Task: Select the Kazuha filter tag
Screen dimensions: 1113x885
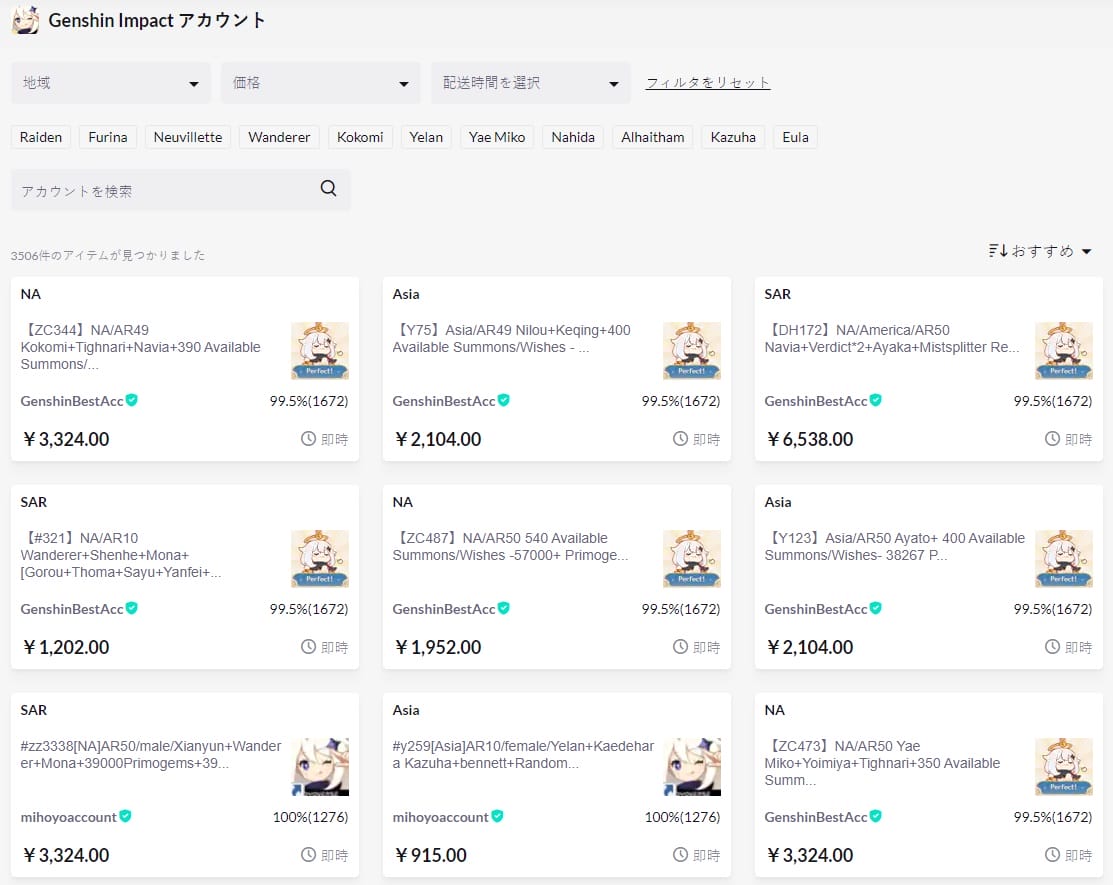Action: pos(733,137)
